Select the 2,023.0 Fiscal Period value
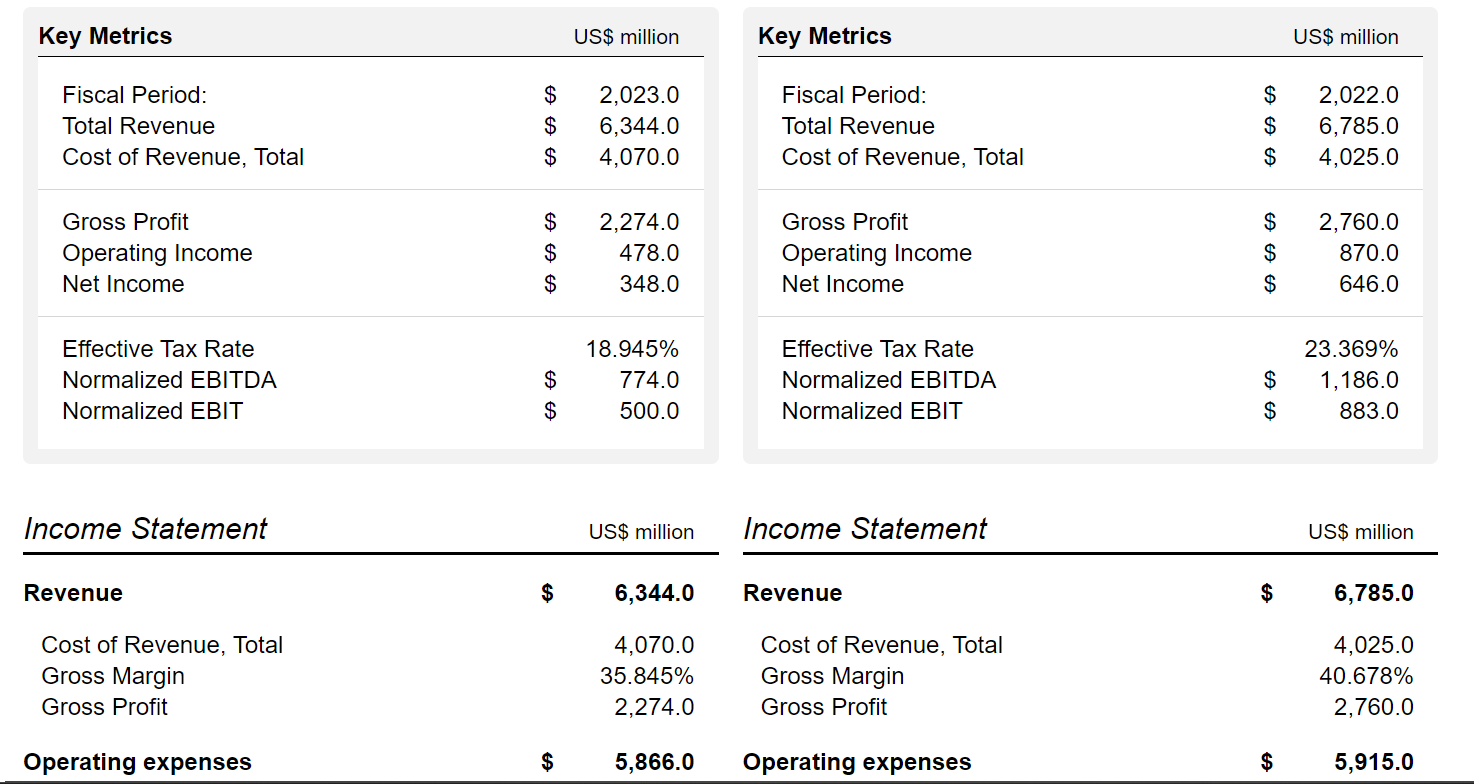The width and height of the screenshot is (1474, 784). pyautogui.click(x=639, y=95)
